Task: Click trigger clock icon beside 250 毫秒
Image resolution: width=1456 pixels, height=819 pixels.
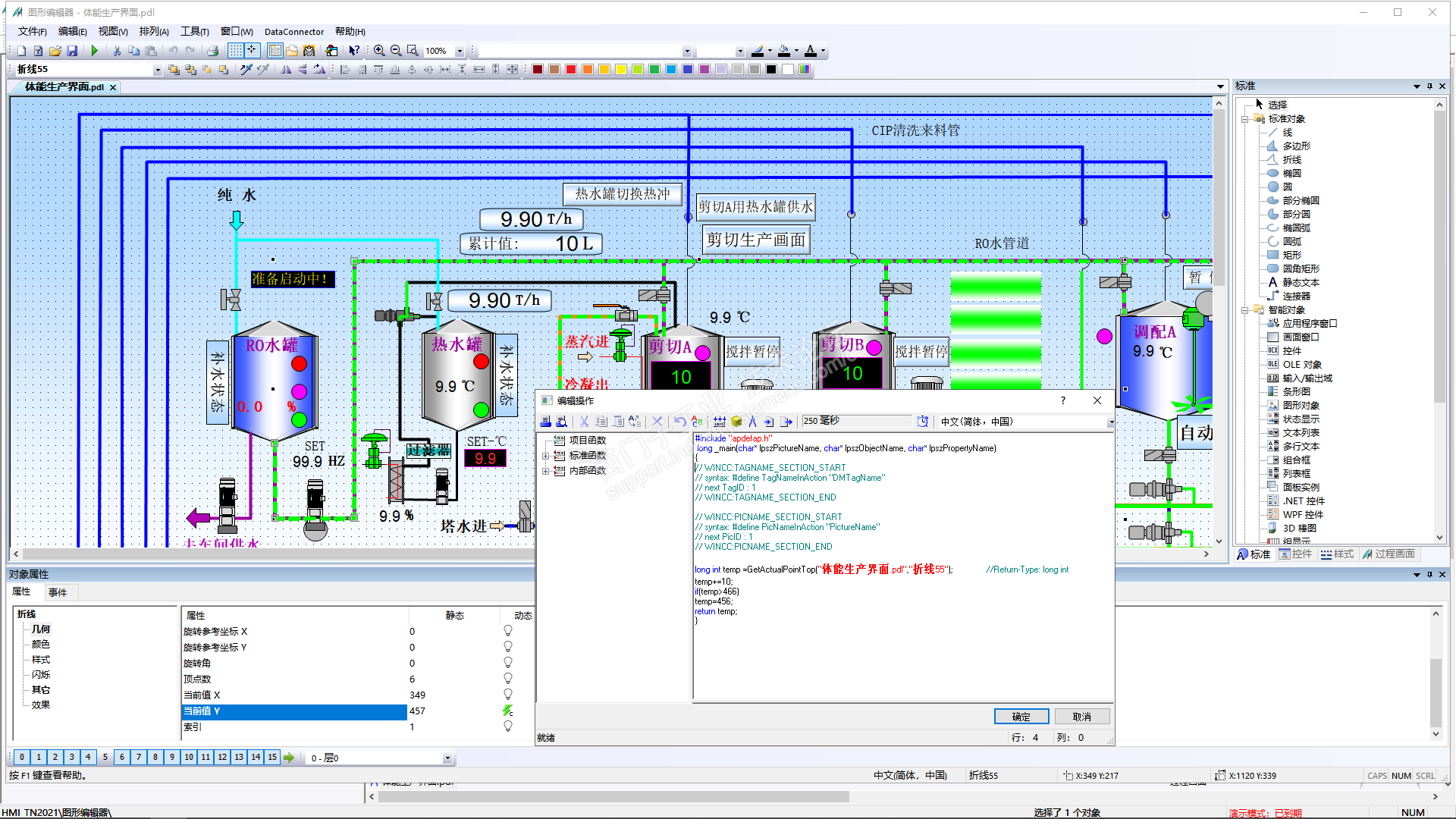Action: tap(922, 422)
